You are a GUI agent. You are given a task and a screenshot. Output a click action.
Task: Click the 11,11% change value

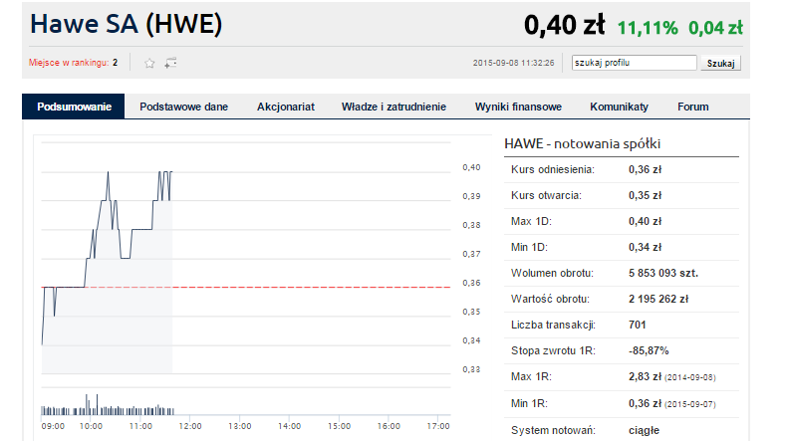647,28
